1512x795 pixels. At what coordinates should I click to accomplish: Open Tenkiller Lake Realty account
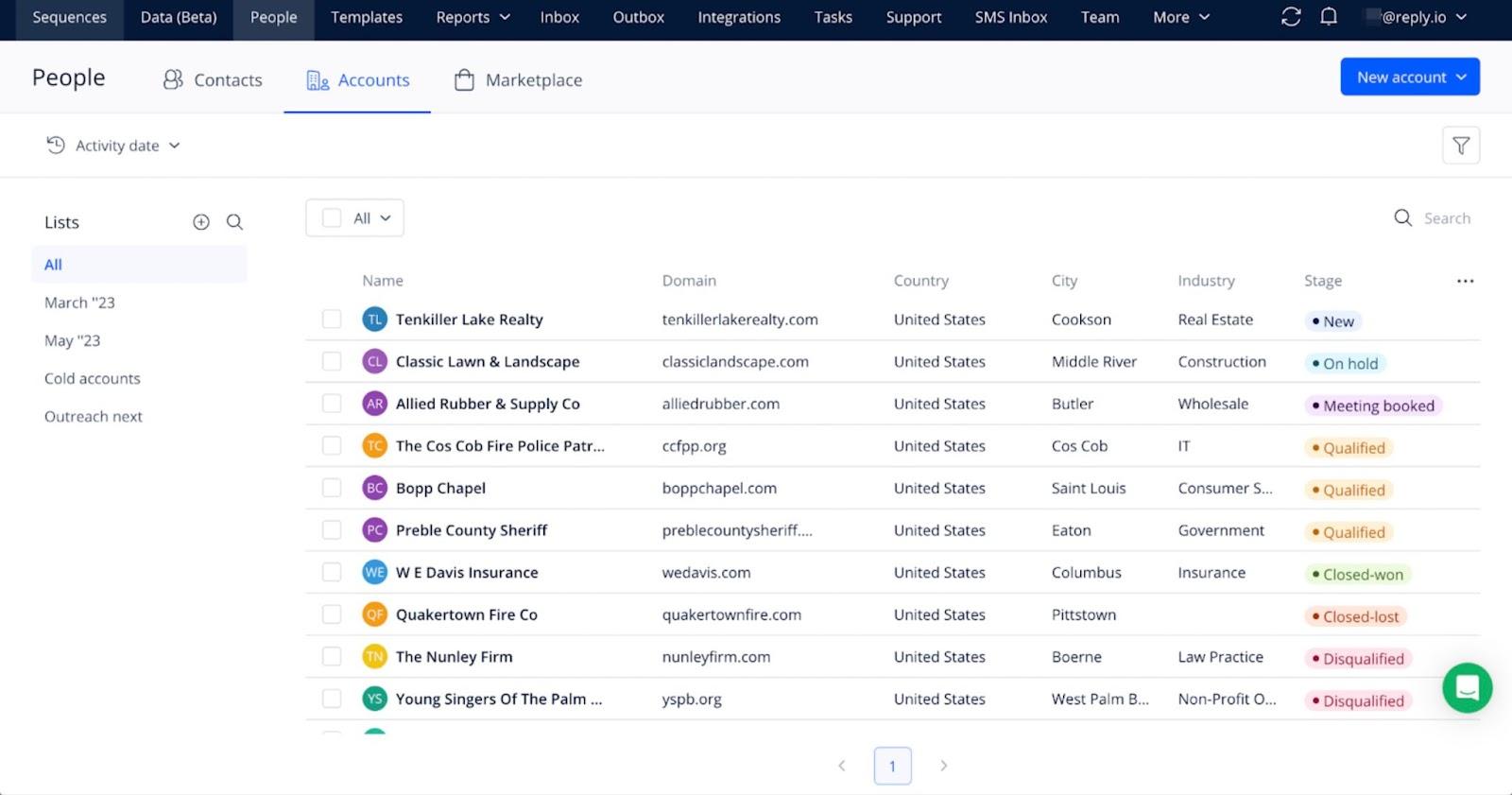pyautogui.click(x=470, y=320)
